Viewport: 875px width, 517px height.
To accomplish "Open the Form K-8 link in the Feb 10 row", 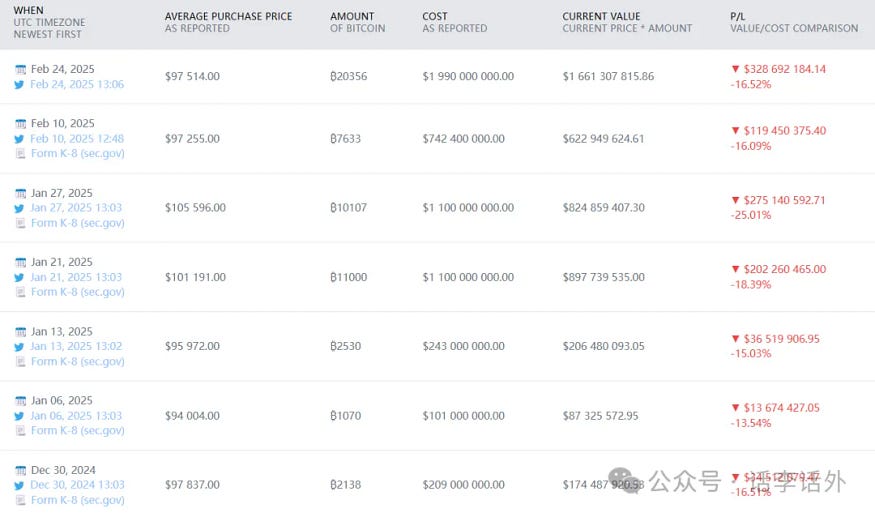I will pos(77,154).
